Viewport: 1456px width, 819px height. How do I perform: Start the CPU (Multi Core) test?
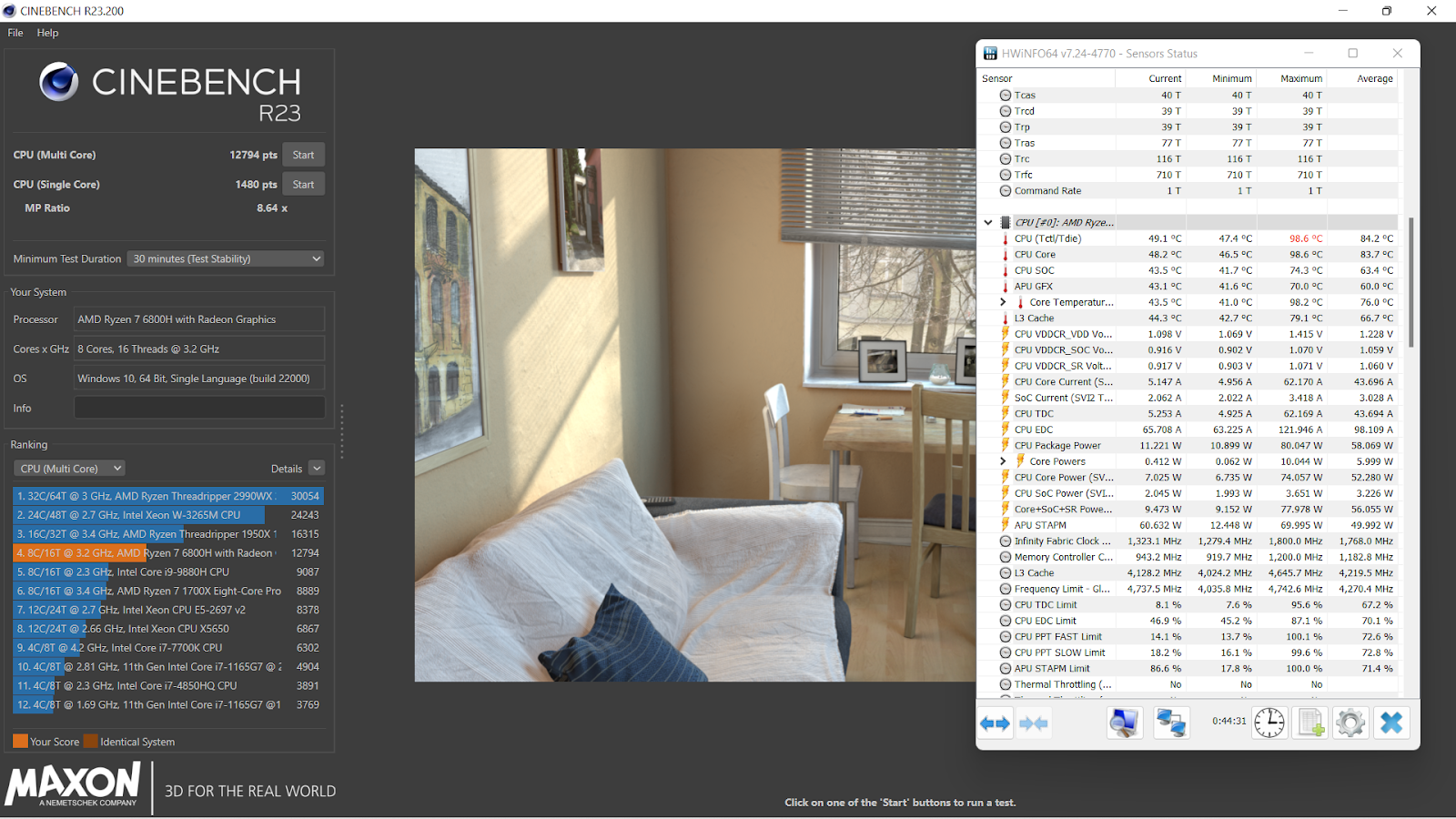click(303, 155)
